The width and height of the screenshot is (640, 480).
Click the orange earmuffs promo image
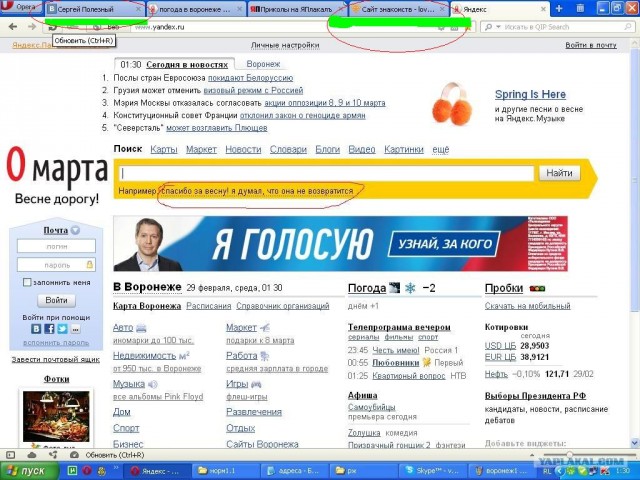tap(452, 104)
